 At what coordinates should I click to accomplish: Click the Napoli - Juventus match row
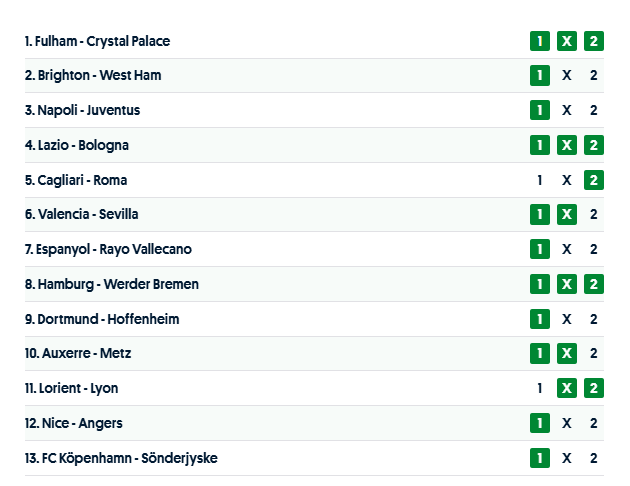tap(88, 110)
